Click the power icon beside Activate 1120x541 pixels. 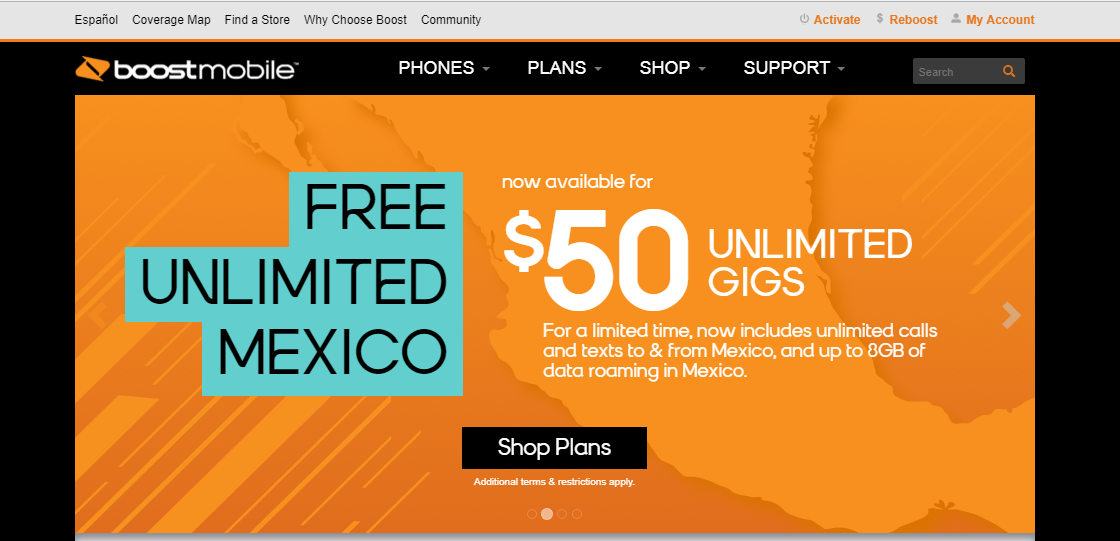pyautogui.click(x=804, y=19)
